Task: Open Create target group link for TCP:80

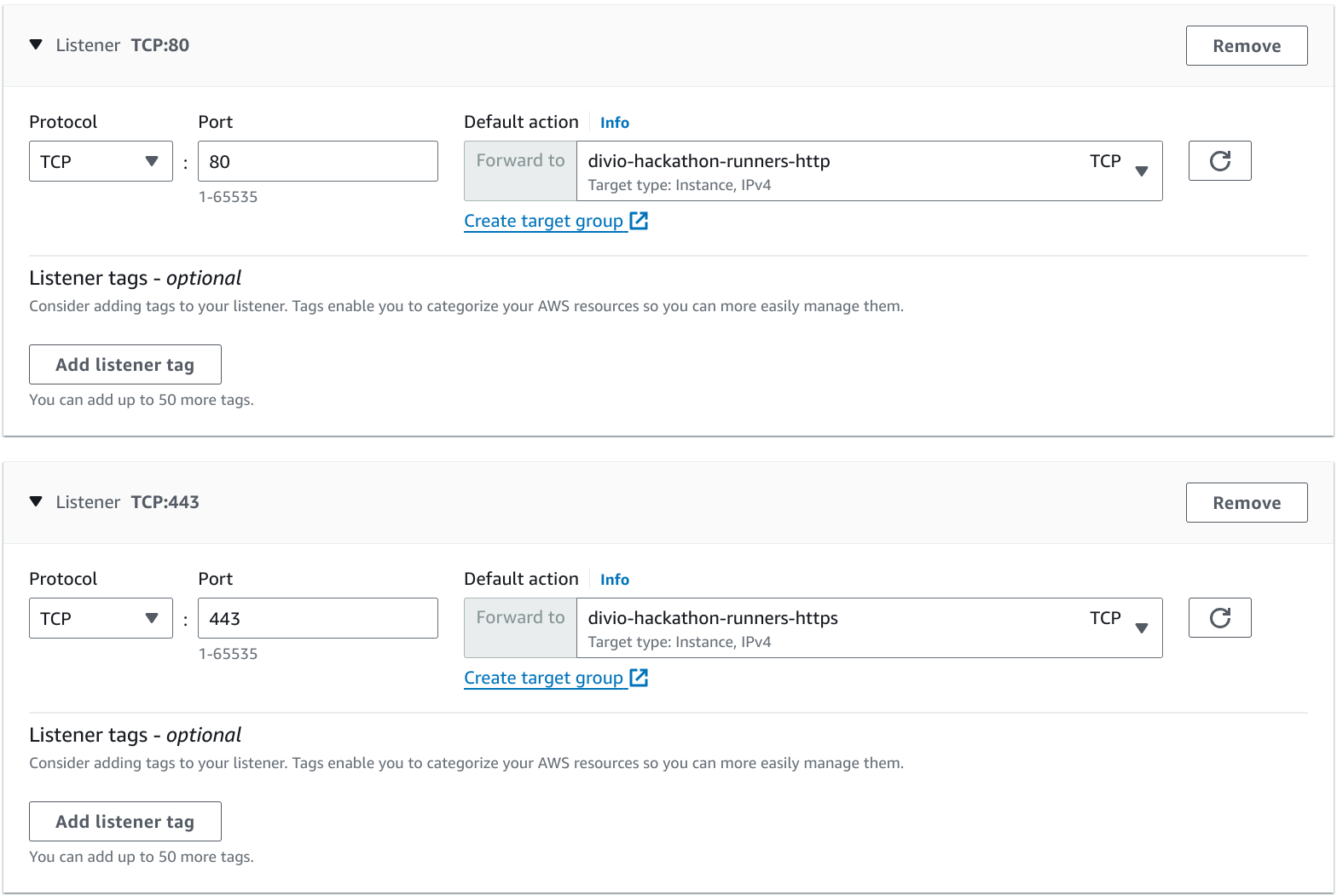Action: tap(543, 222)
